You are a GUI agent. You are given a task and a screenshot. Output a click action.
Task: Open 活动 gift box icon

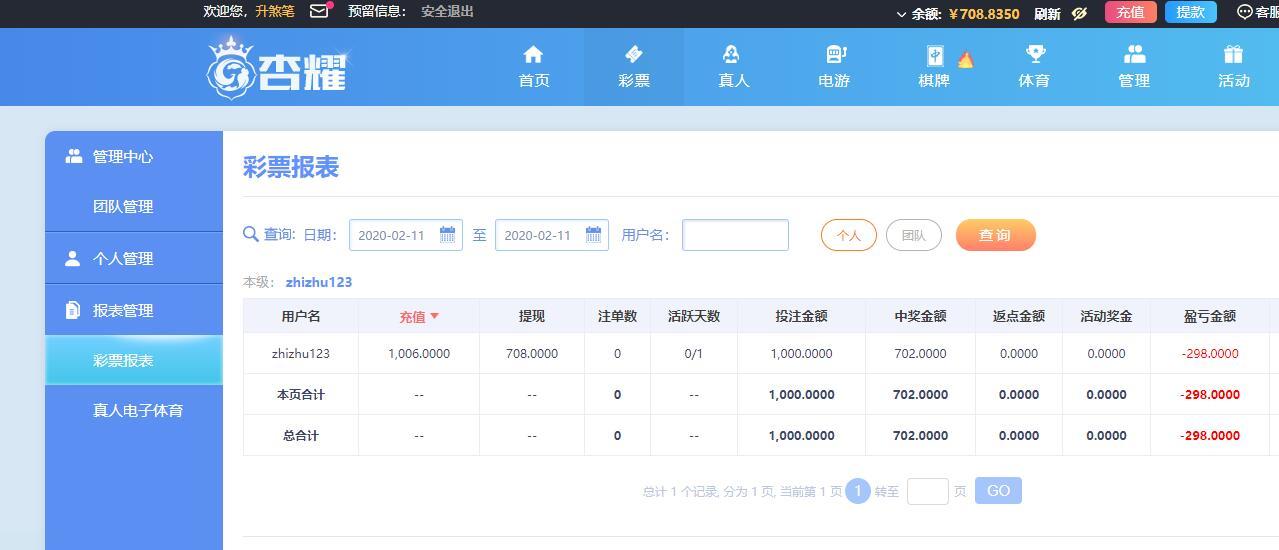pyautogui.click(x=1233, y=54)
